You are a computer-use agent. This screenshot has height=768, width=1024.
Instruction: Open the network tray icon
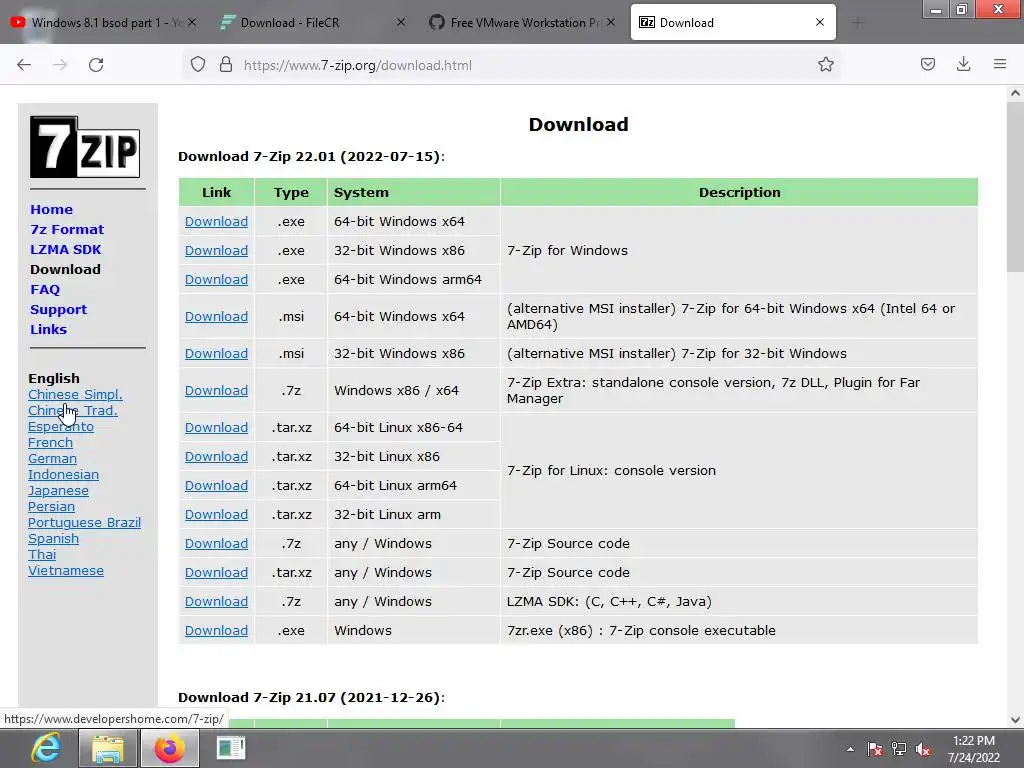pyautogui.click(x=899, y=749)
